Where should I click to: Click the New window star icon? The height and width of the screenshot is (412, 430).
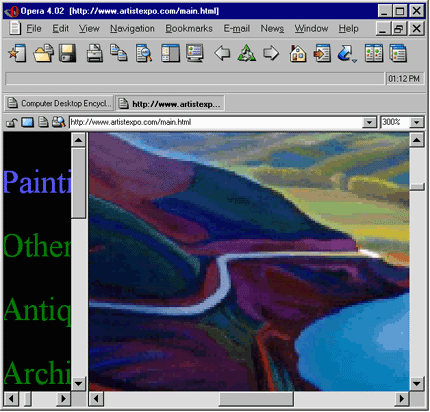point(17,53)
